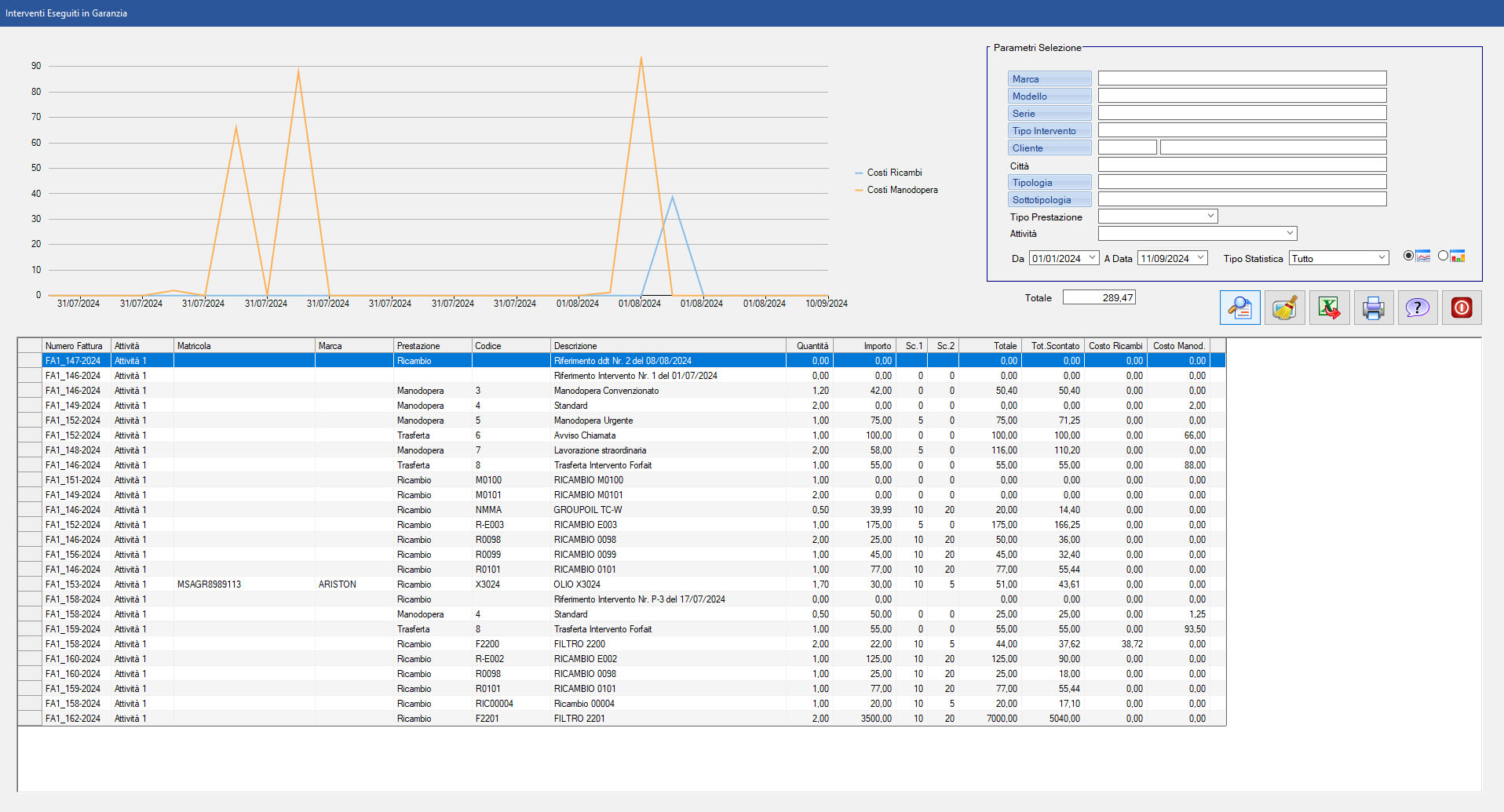Clear filters with the broom icon
This screenshot has height=812, width=1504.
[x=1284, y=308]
